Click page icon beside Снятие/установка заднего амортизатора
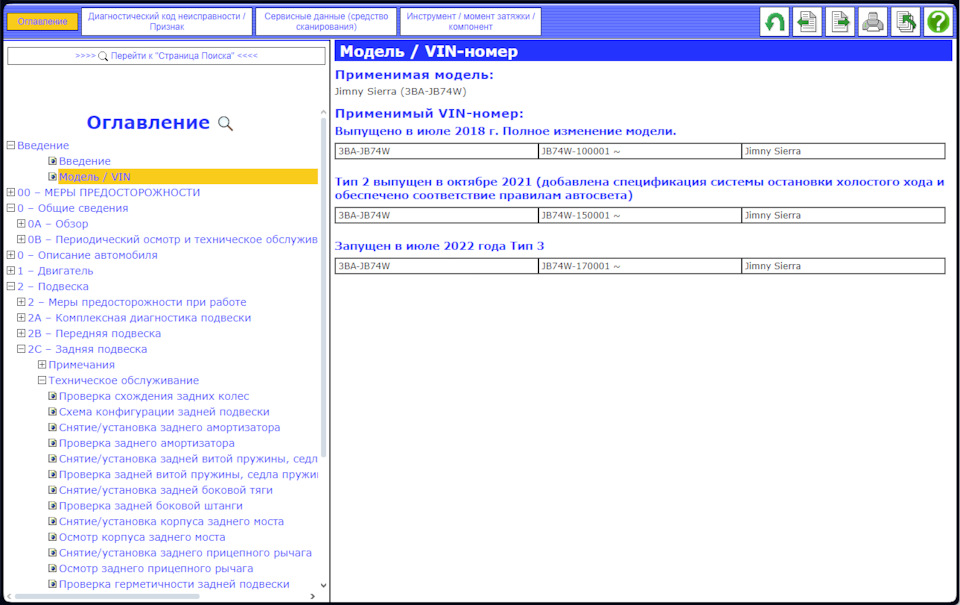The width and height of the screenshot is (960, 605). point(53,427)
